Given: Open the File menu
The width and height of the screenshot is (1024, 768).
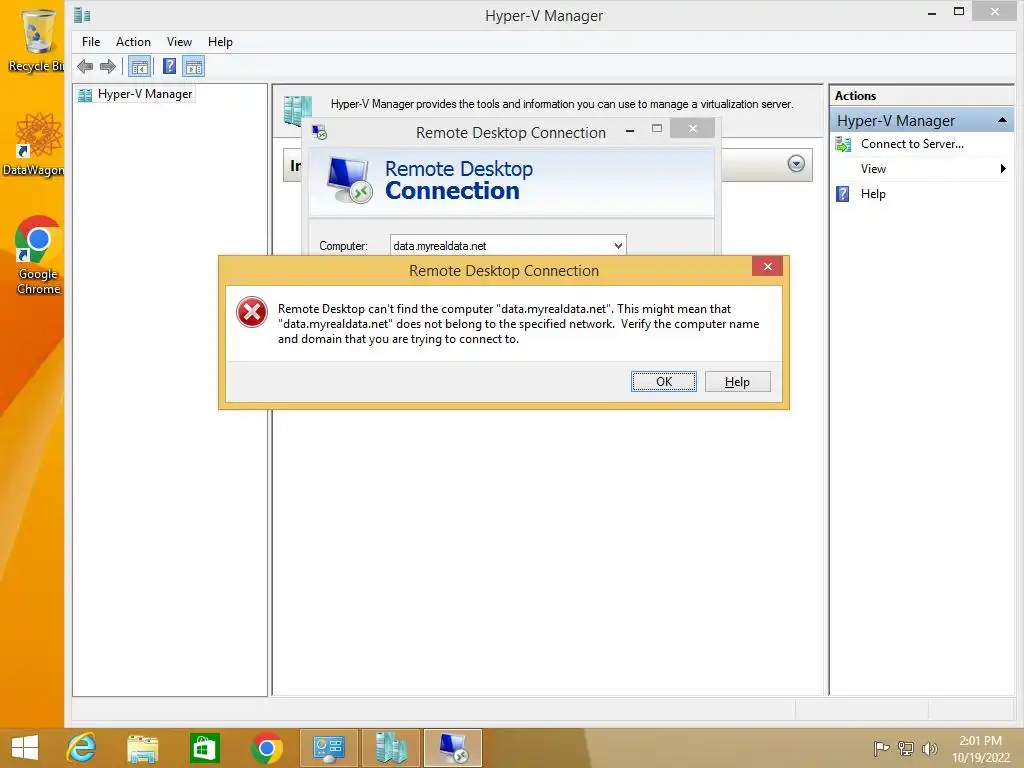Looking at the screenshot, I should tap(91, 42).
